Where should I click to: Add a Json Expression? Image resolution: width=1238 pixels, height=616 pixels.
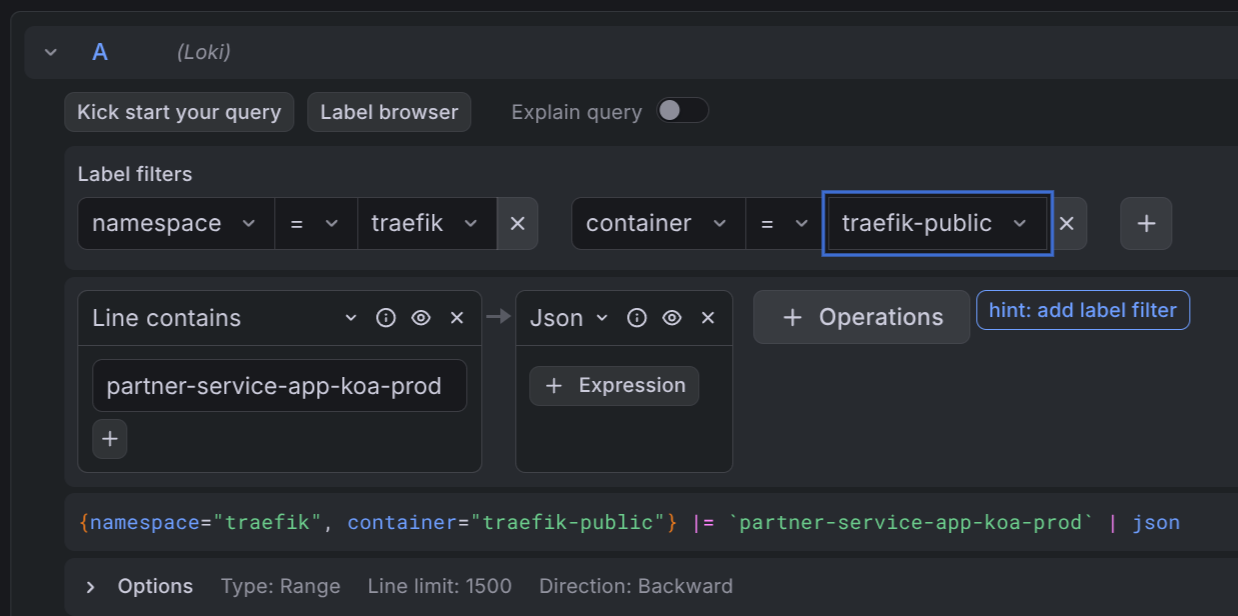[x=614, y=386]
